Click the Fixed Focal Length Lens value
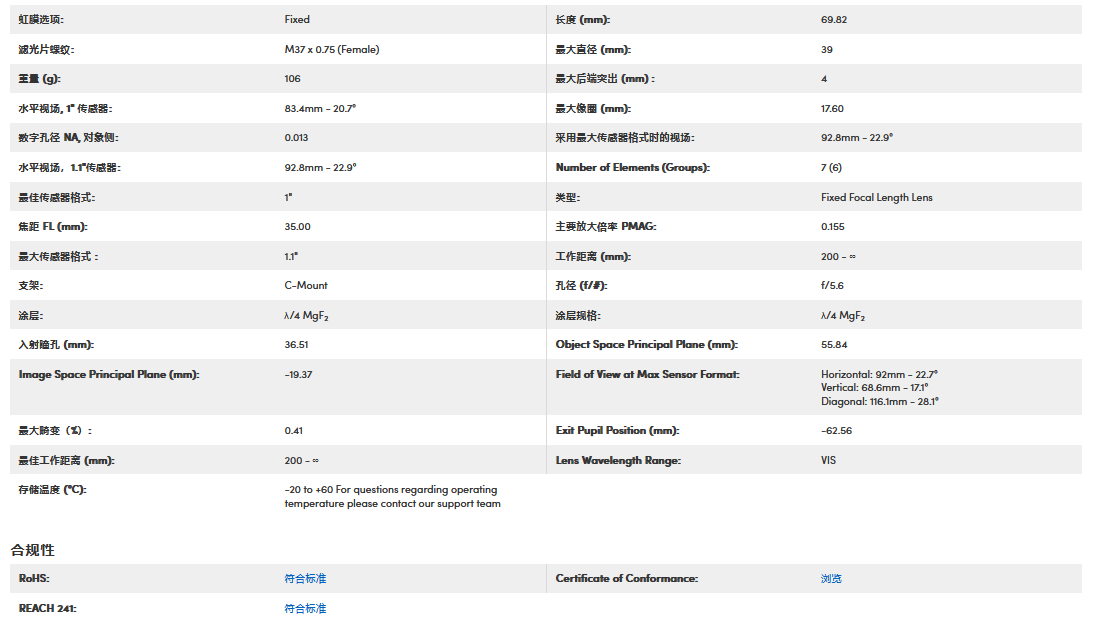Image resolution: width=1096 pixels, height=641 pixels. tap(876, 198)
